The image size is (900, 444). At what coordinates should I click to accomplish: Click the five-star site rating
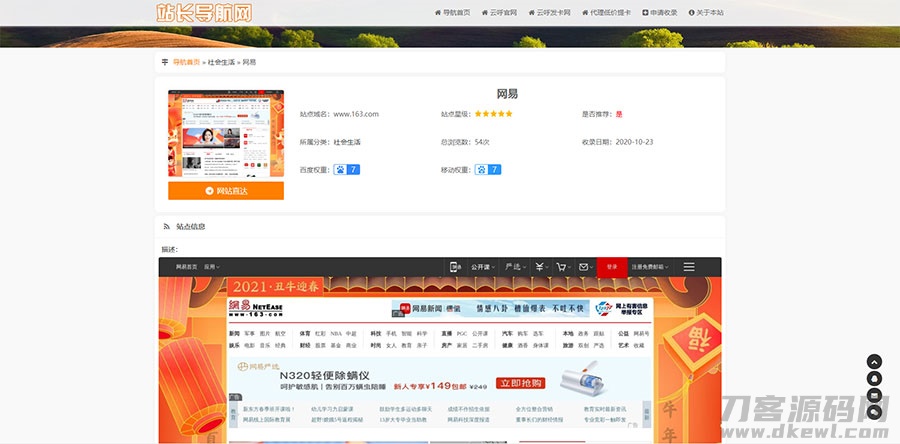tap(494, 114)
